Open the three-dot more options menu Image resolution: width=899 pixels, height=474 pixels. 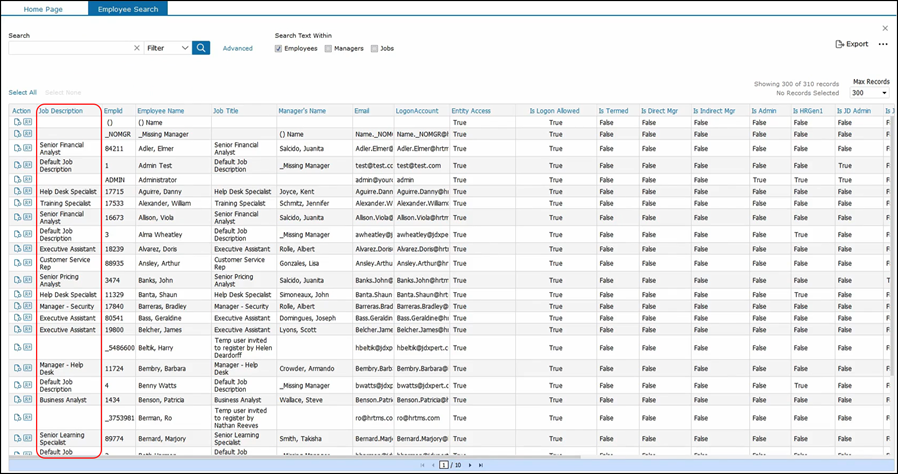(x=883, y=44)
